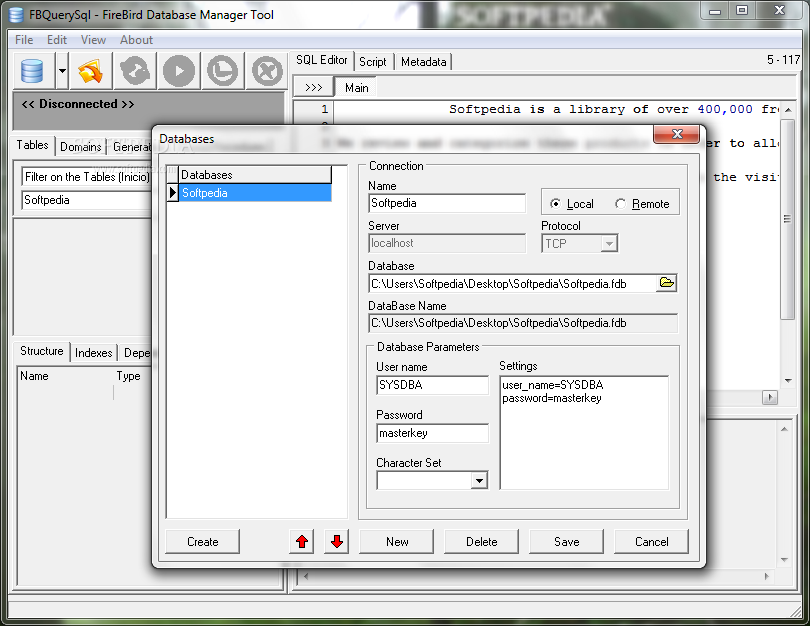The width and height of the screenshot is (810, 626).
Task: Click the results pane scroll up arrow
Action: coord(784,429)
